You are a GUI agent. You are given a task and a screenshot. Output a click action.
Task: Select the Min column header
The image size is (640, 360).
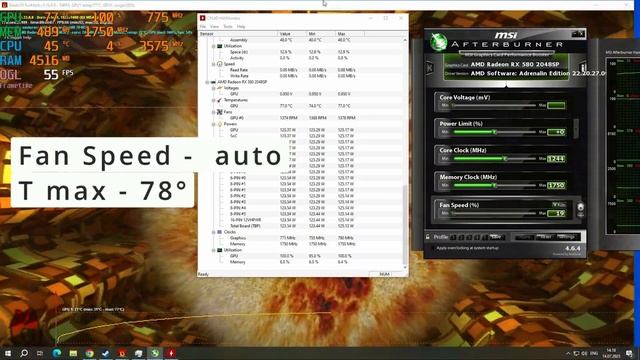[x=321, y=34]
